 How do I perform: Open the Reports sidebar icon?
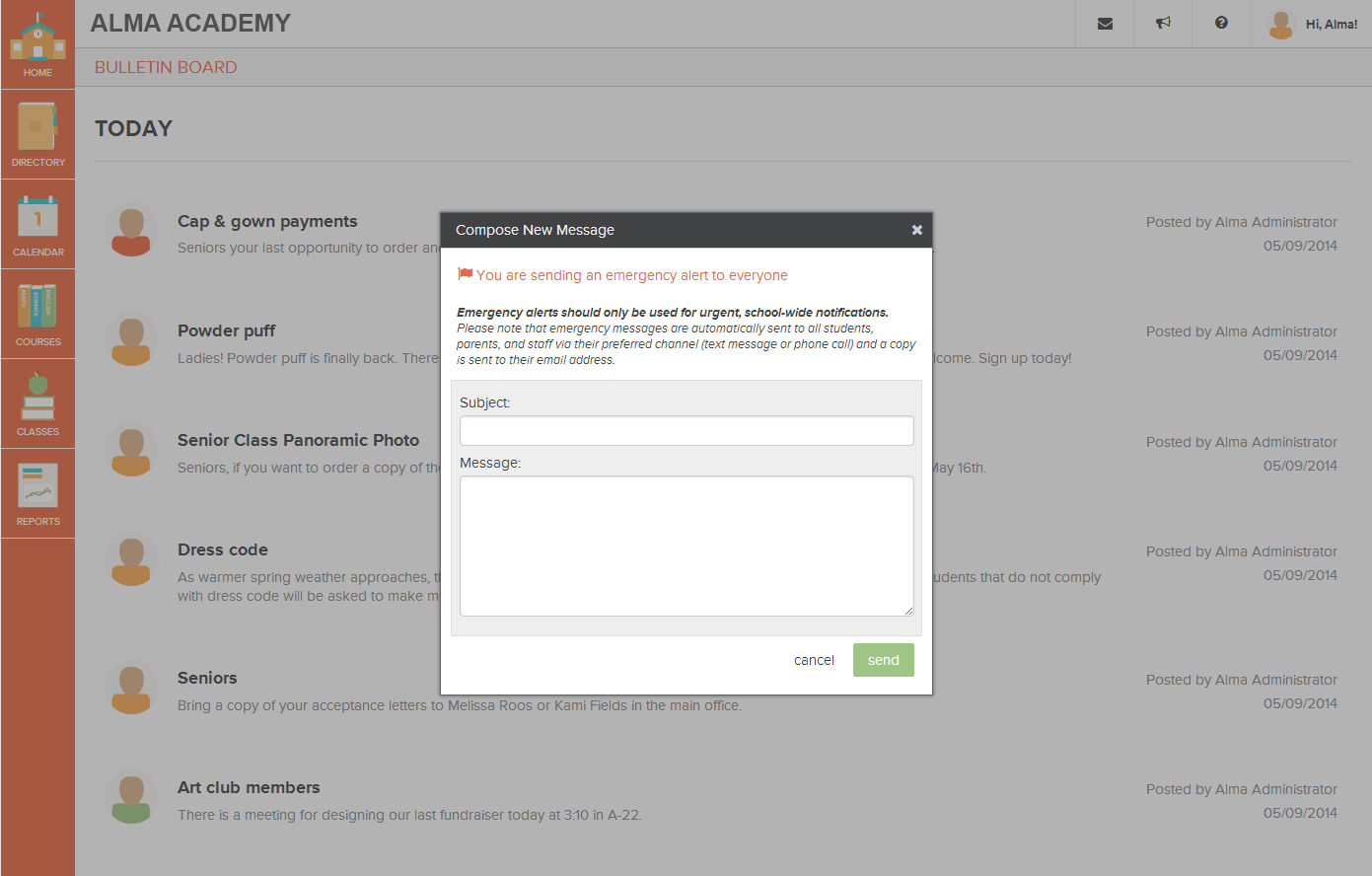37,487
